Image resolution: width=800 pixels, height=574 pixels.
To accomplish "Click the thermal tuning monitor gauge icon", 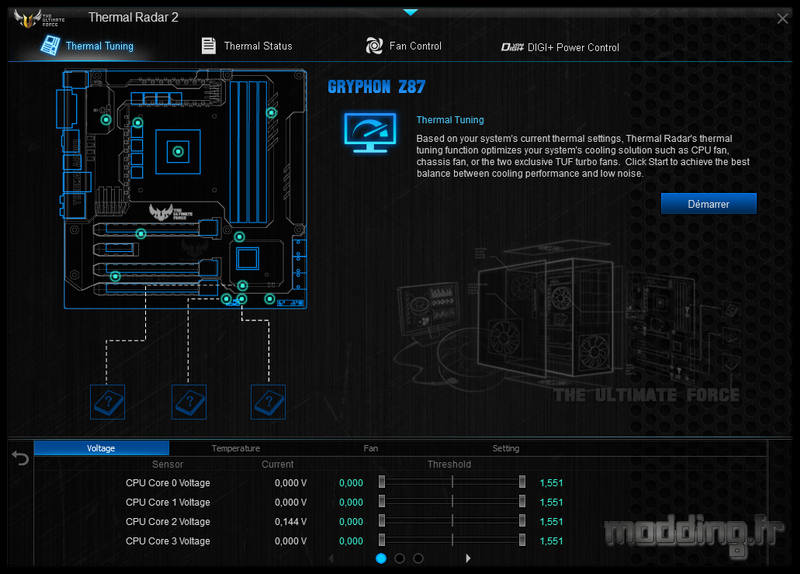I will pos(370,133).
